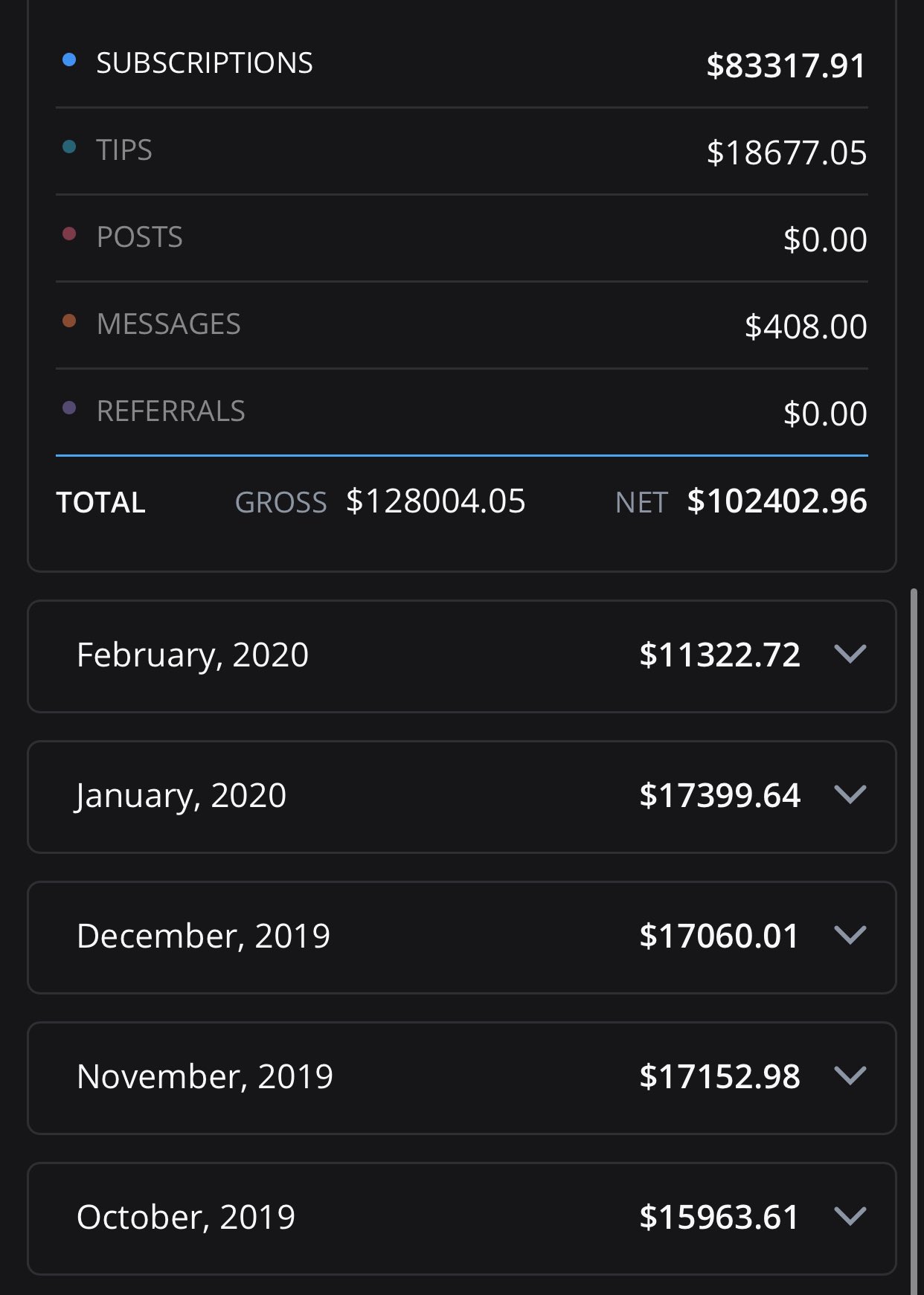Expand the January, 2020 chevron
This screenshot has height=1295, width=924.
point(850,795)
